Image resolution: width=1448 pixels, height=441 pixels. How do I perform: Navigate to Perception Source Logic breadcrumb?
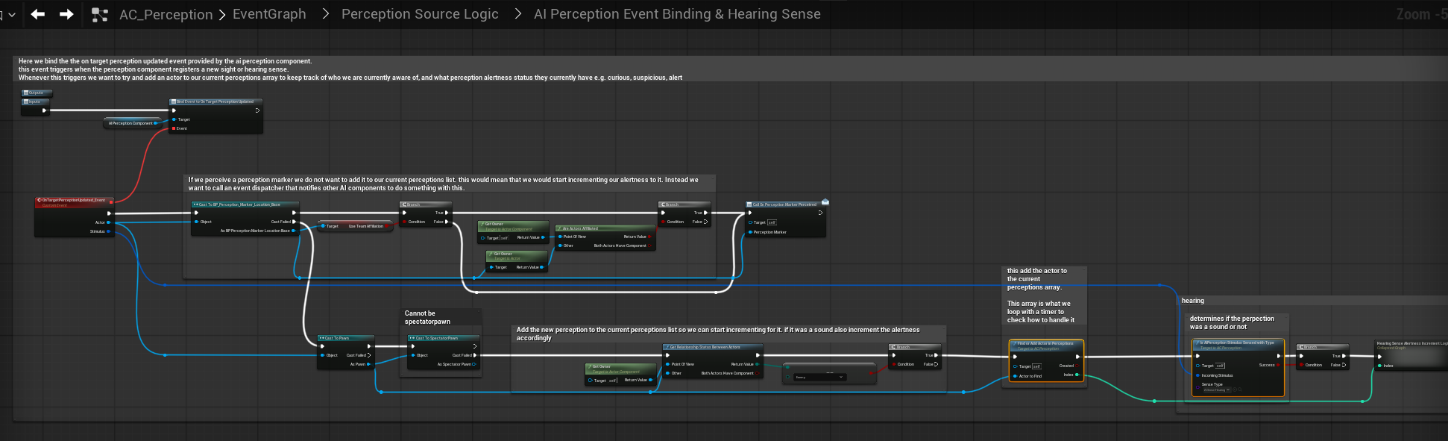point(418,14)
